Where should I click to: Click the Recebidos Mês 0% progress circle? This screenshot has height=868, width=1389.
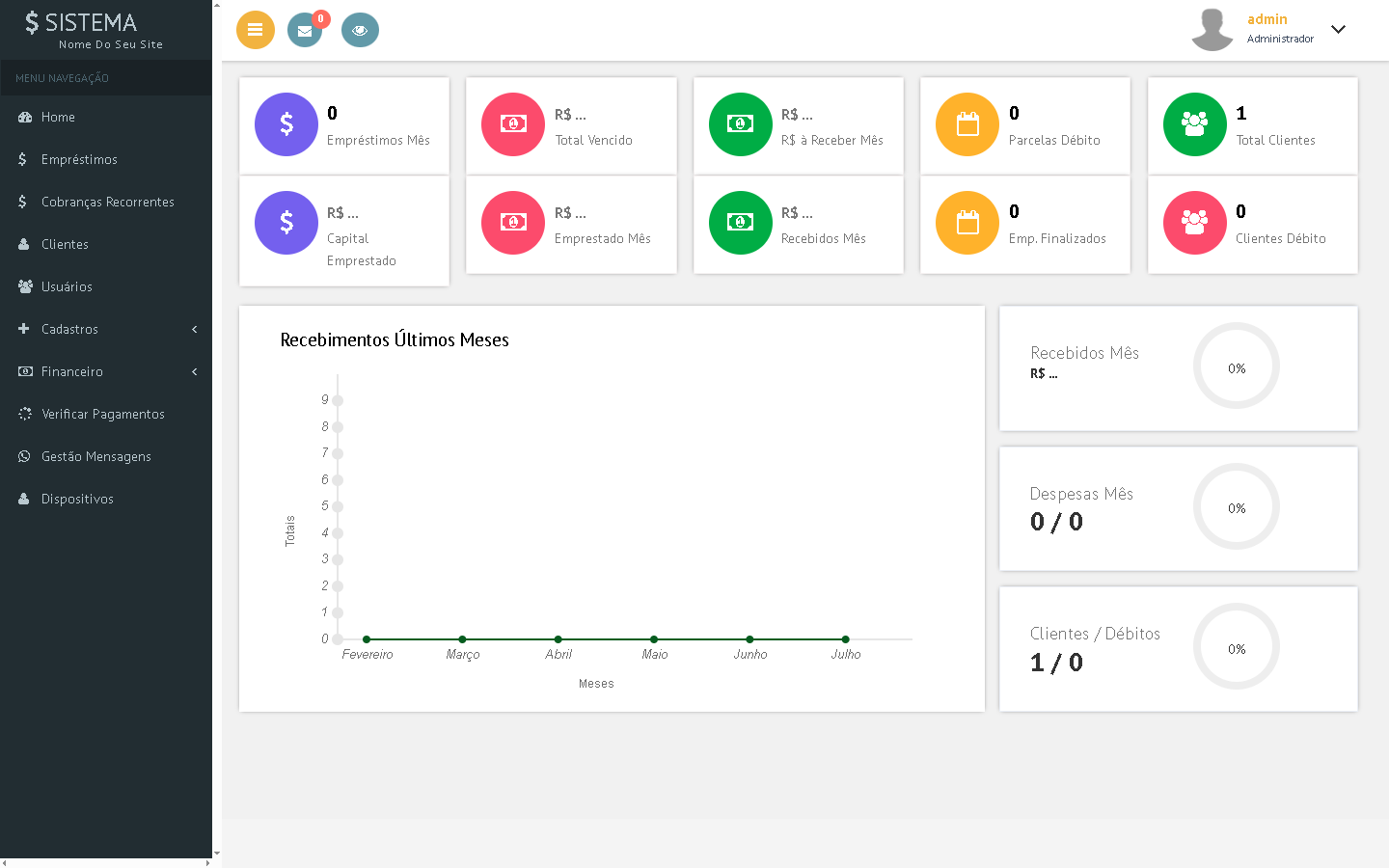pyautogui.click(x=1237, y=366)
